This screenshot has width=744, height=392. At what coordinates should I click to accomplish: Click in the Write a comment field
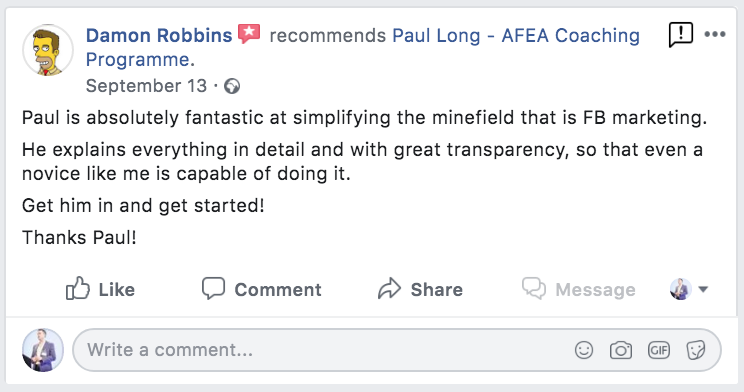coord(397,350)
